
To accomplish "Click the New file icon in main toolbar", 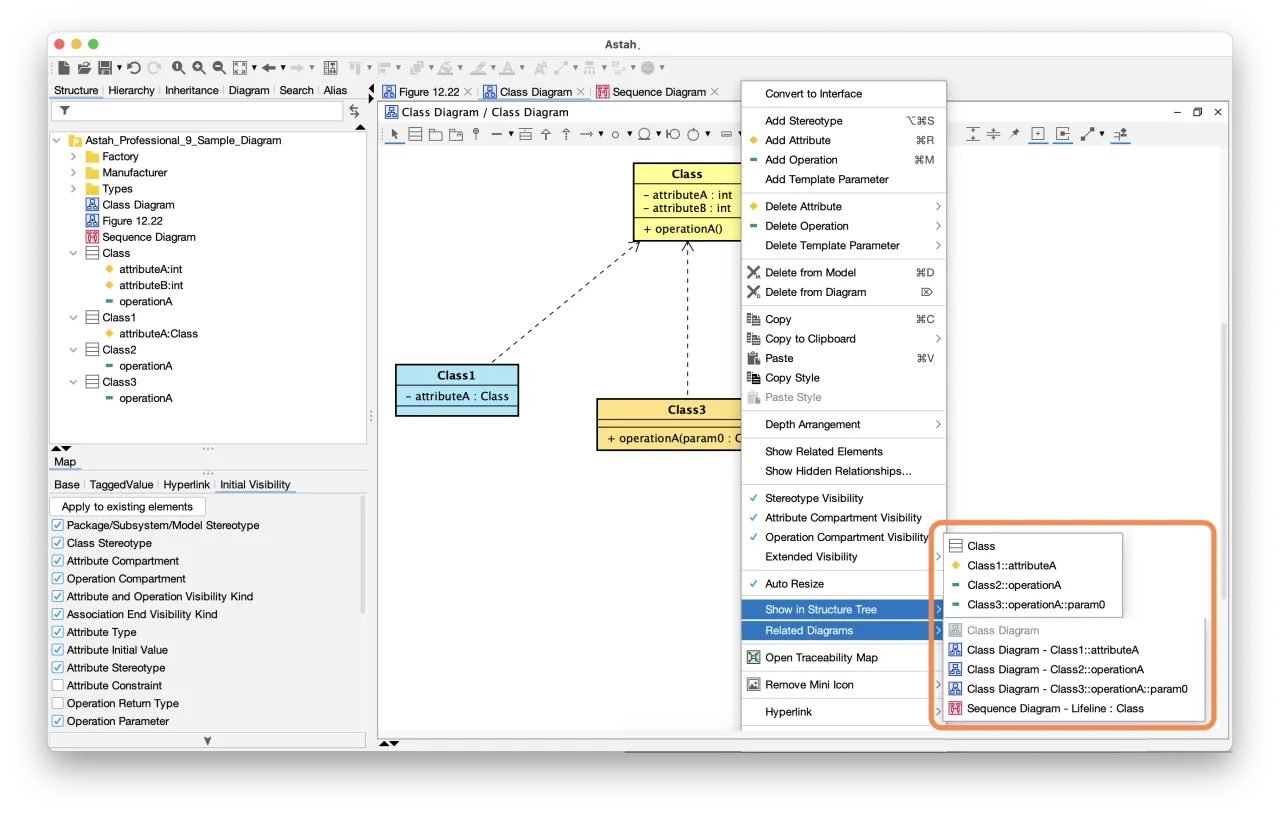I will click(x=64, y=68).
